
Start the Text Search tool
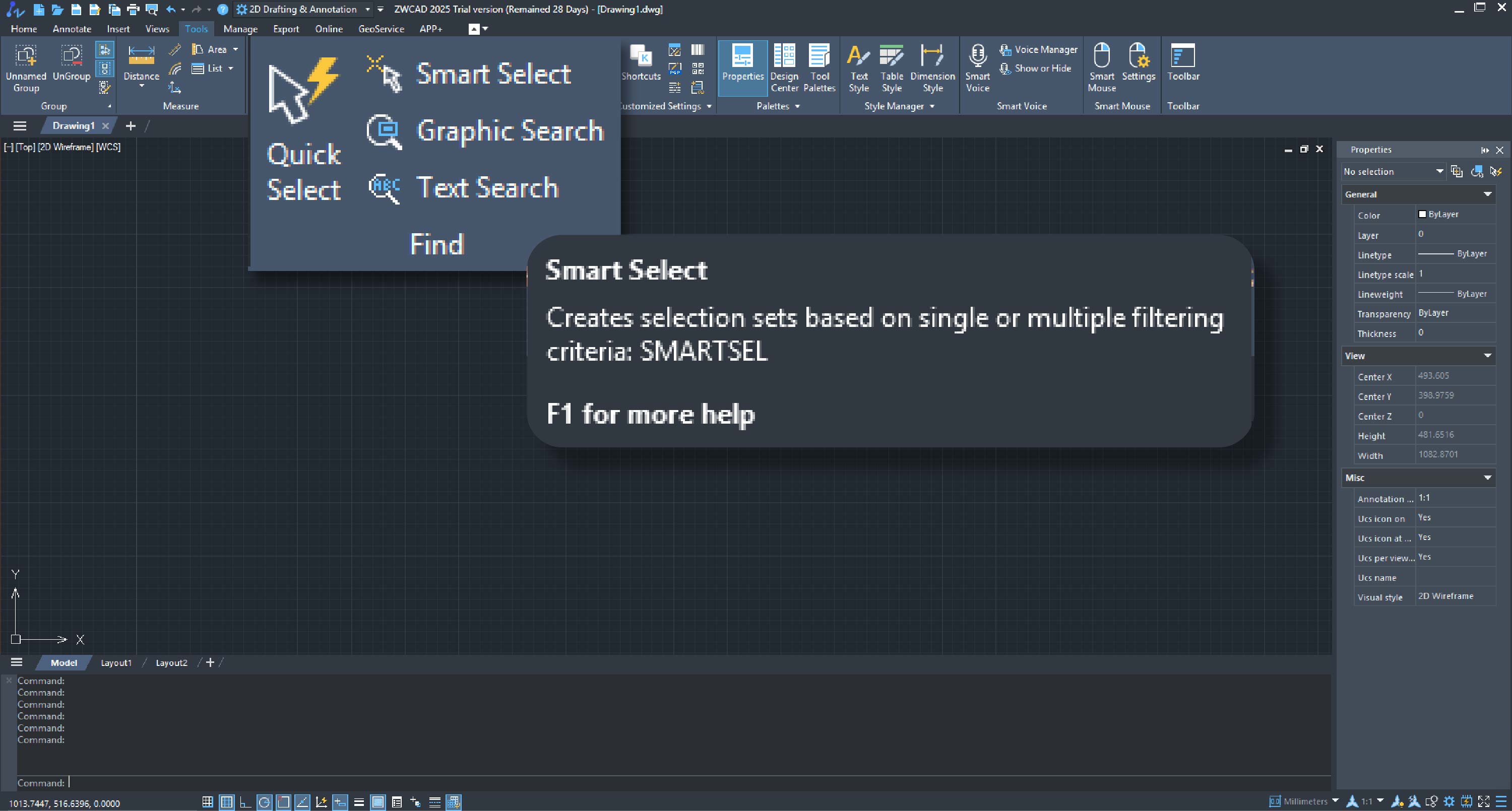[463, 188]
